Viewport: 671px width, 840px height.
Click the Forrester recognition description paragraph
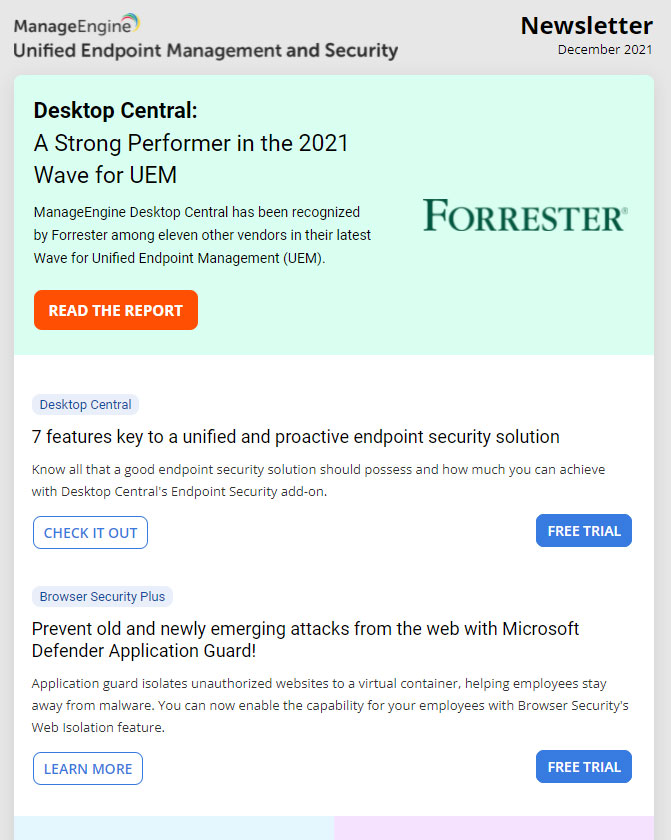click(202, 235)
